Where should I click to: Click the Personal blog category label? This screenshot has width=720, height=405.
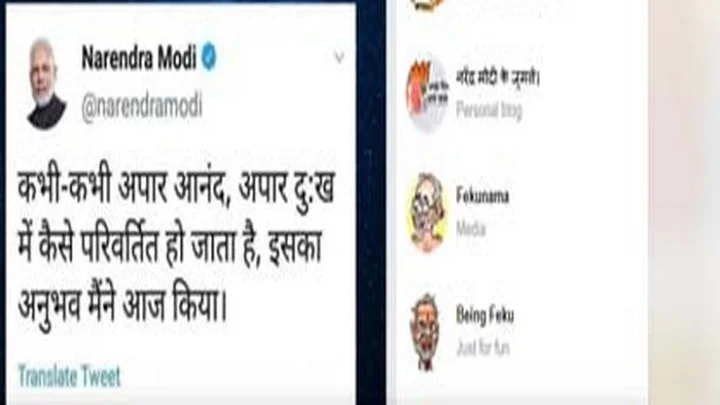pyautogui.click(x=489, y=110)
